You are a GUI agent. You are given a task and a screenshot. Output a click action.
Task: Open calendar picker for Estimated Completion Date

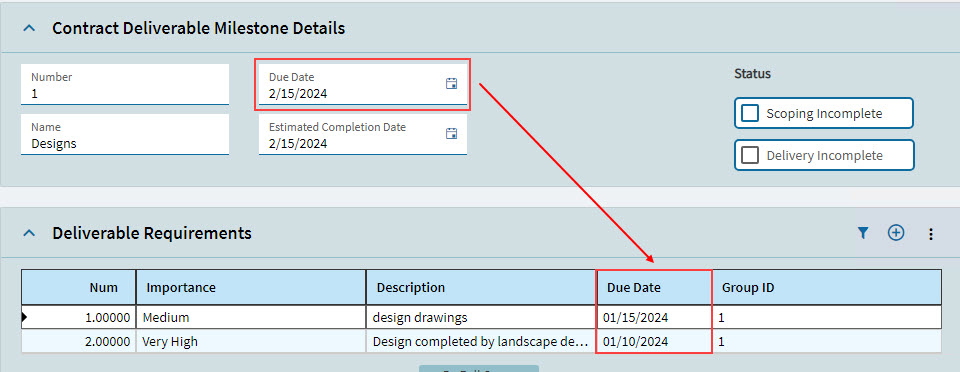451,133
